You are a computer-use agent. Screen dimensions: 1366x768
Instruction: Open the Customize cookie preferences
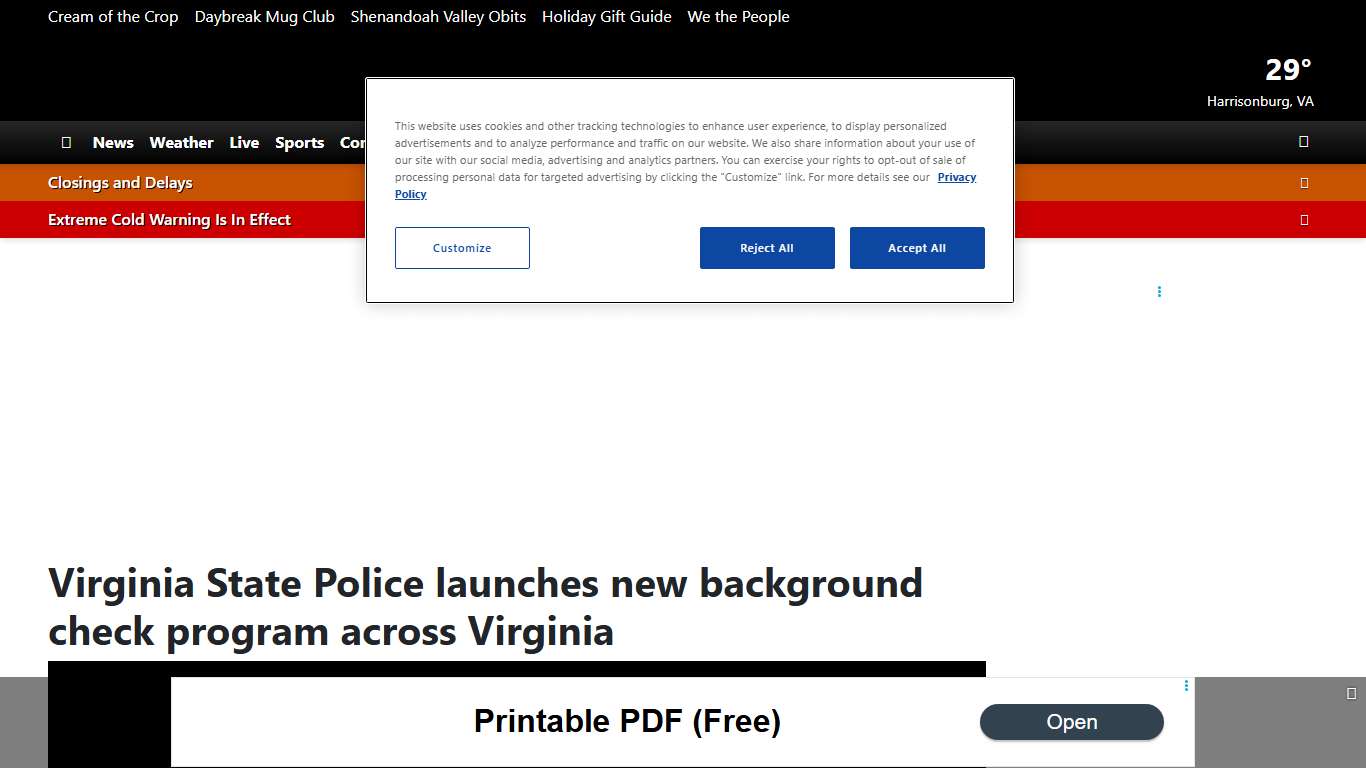coord(462,248)
